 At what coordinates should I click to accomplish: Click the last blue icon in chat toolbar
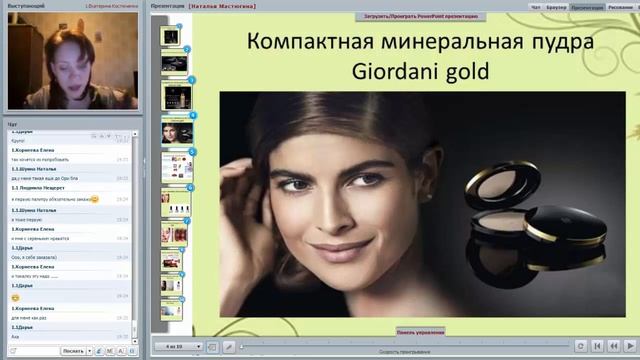coord(132,351)
